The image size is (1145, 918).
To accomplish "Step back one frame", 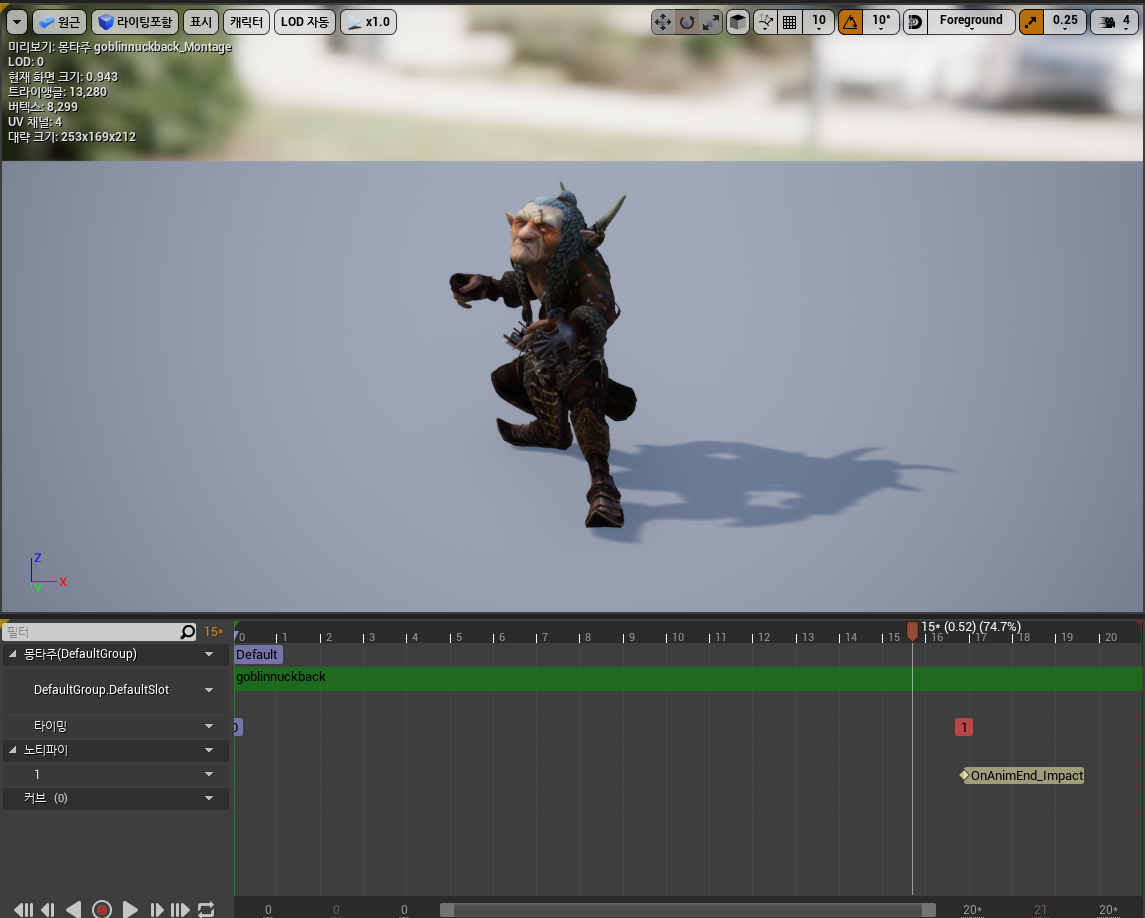I will coord(48,909).
